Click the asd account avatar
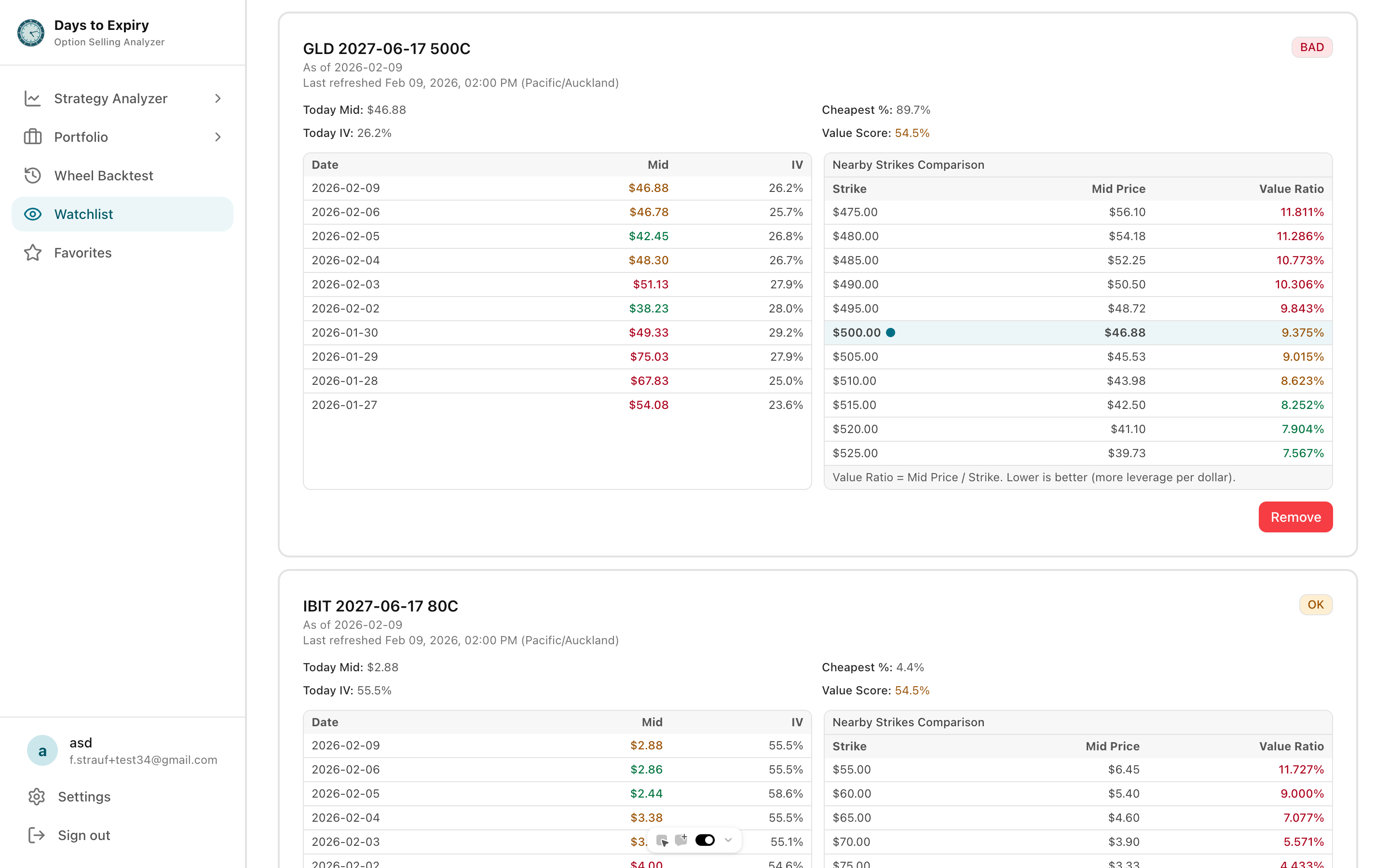The width and height of the screenshot is (1389, 868). point(42,750)
